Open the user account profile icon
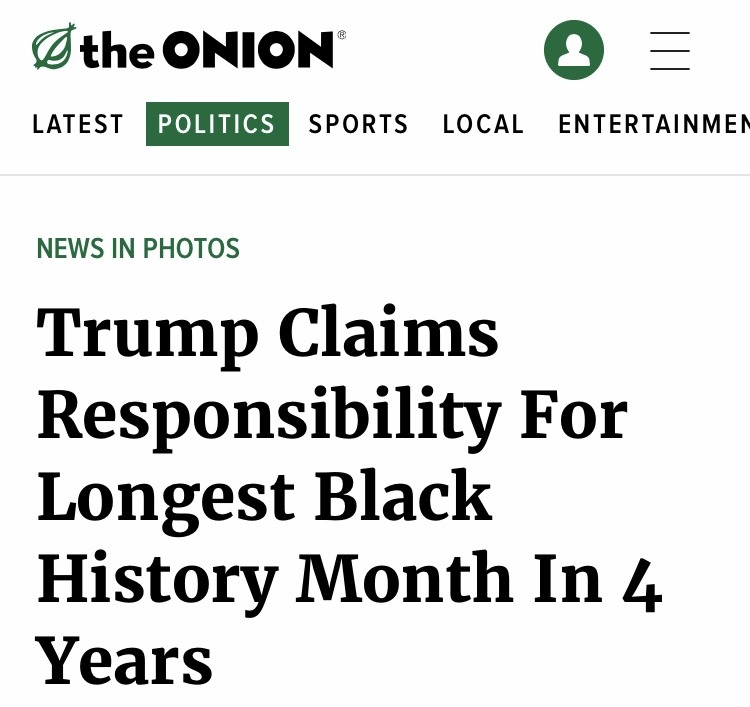Viewport: 750px width, 707px height. point(574,50)
